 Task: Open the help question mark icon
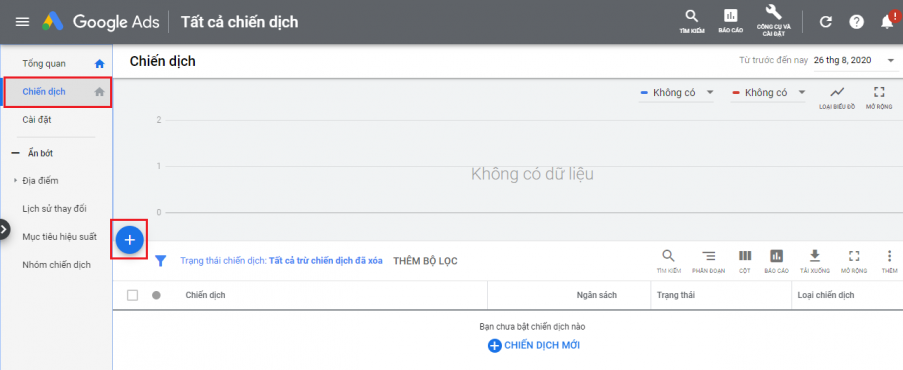coord(856,22)
